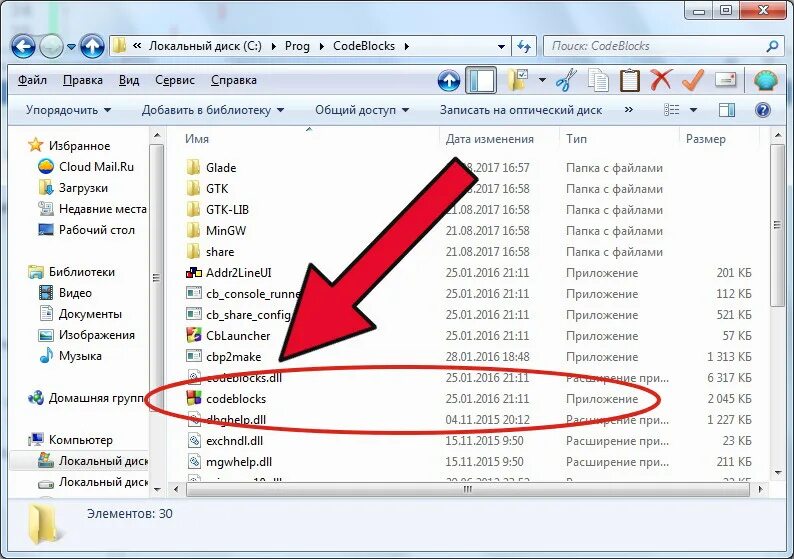This screenshot has height=559, width=794.
Task: Select the Изображения library
Action: [x=87, y=335]
